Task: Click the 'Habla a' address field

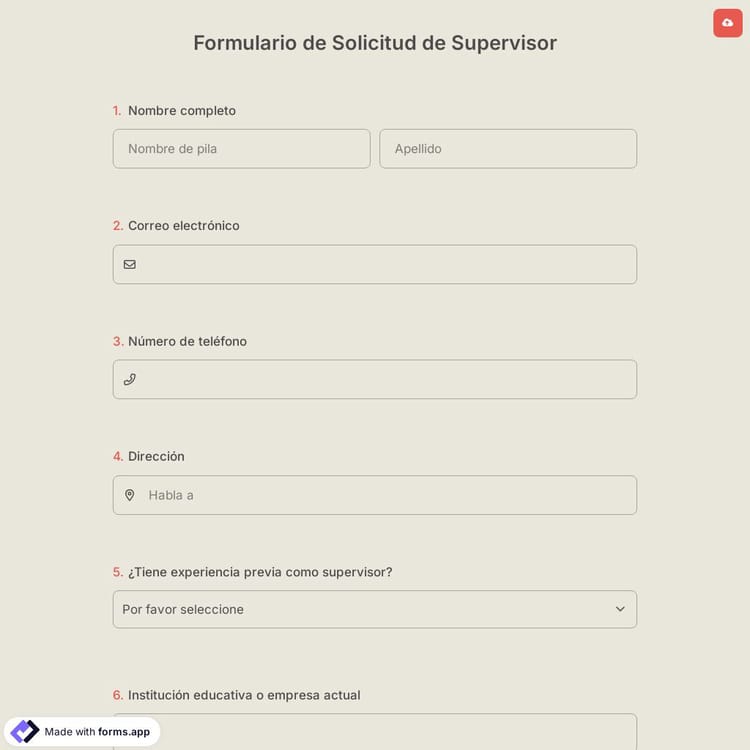Action: [385, 495]
